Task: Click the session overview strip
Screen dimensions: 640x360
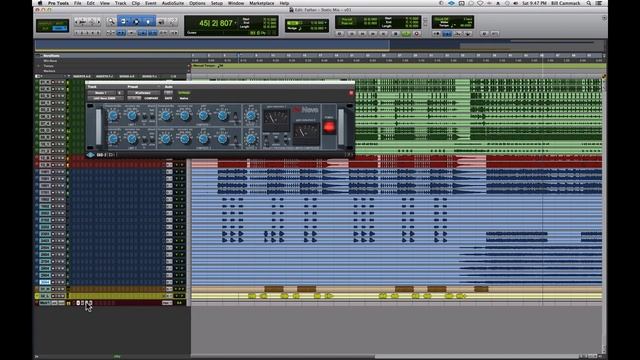Action: point(320,45)
